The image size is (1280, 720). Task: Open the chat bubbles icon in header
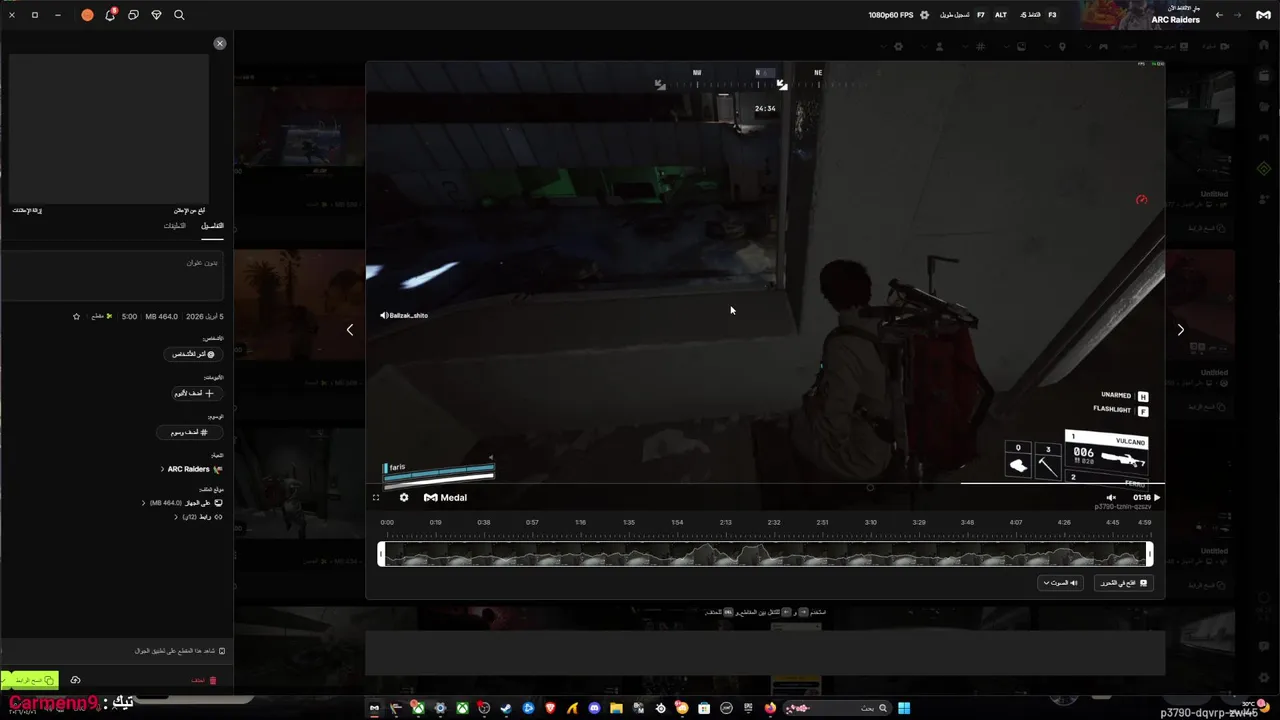tap(133, 15)
